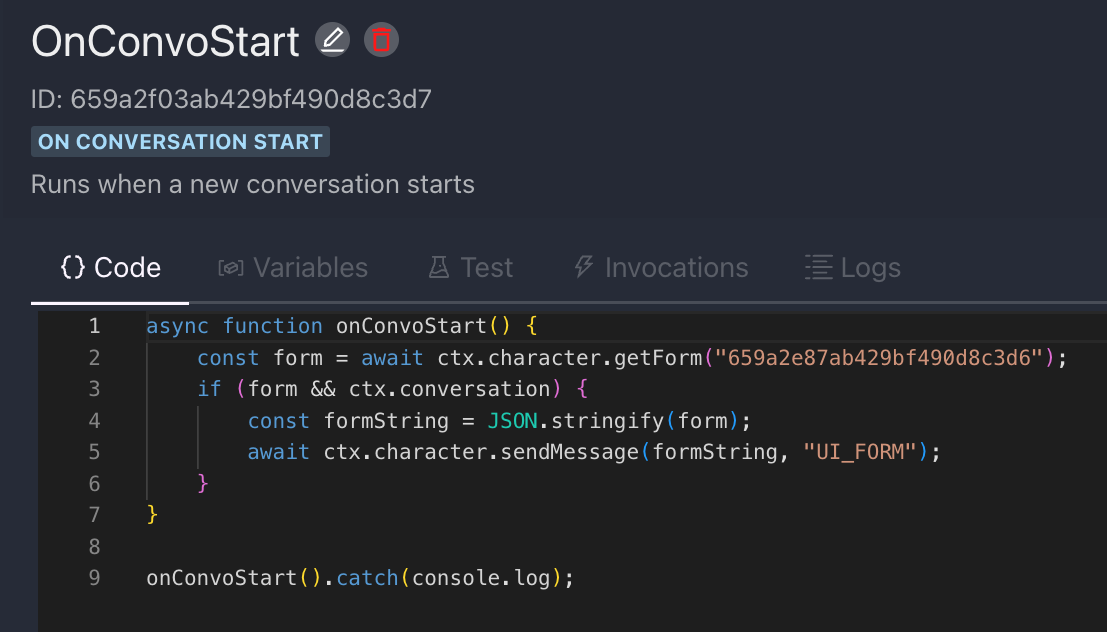Viewport: 1107px width, 632px height.
Task: Open the Invocations tab
Action: click(661, 268)
